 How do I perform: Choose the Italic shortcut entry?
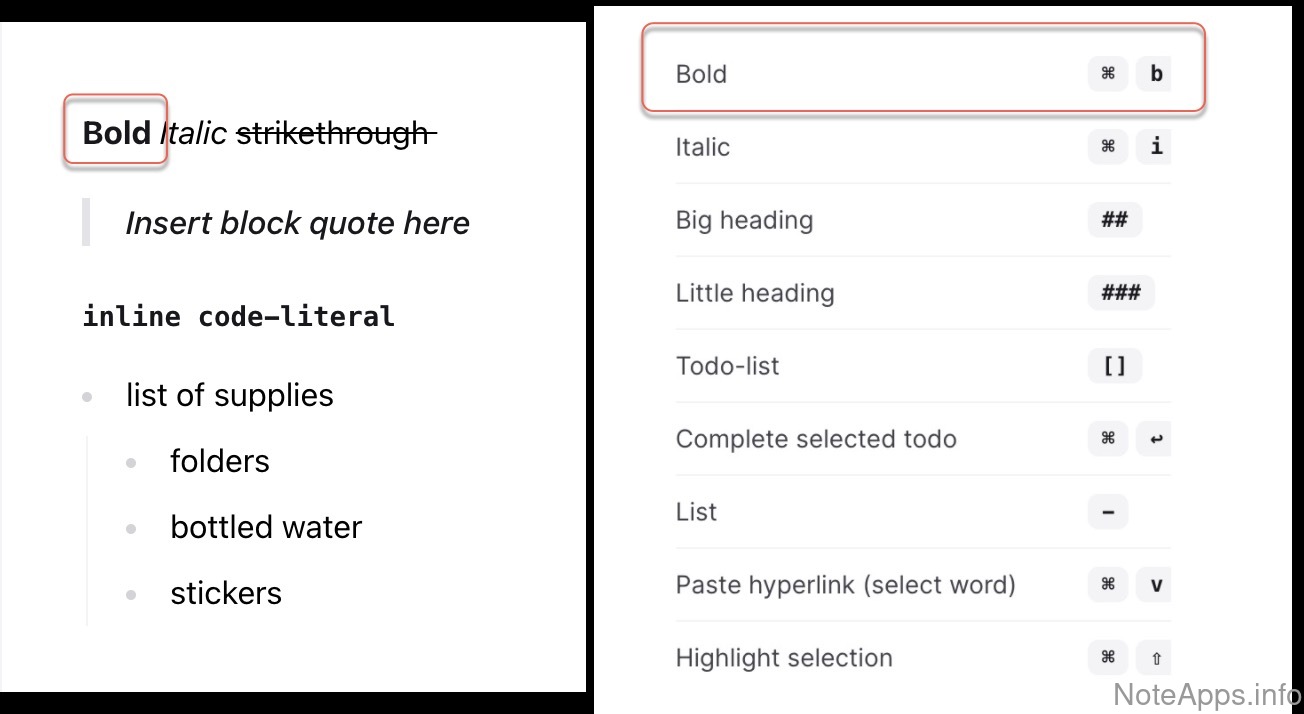pyautogui.click(x=702, y=147)
